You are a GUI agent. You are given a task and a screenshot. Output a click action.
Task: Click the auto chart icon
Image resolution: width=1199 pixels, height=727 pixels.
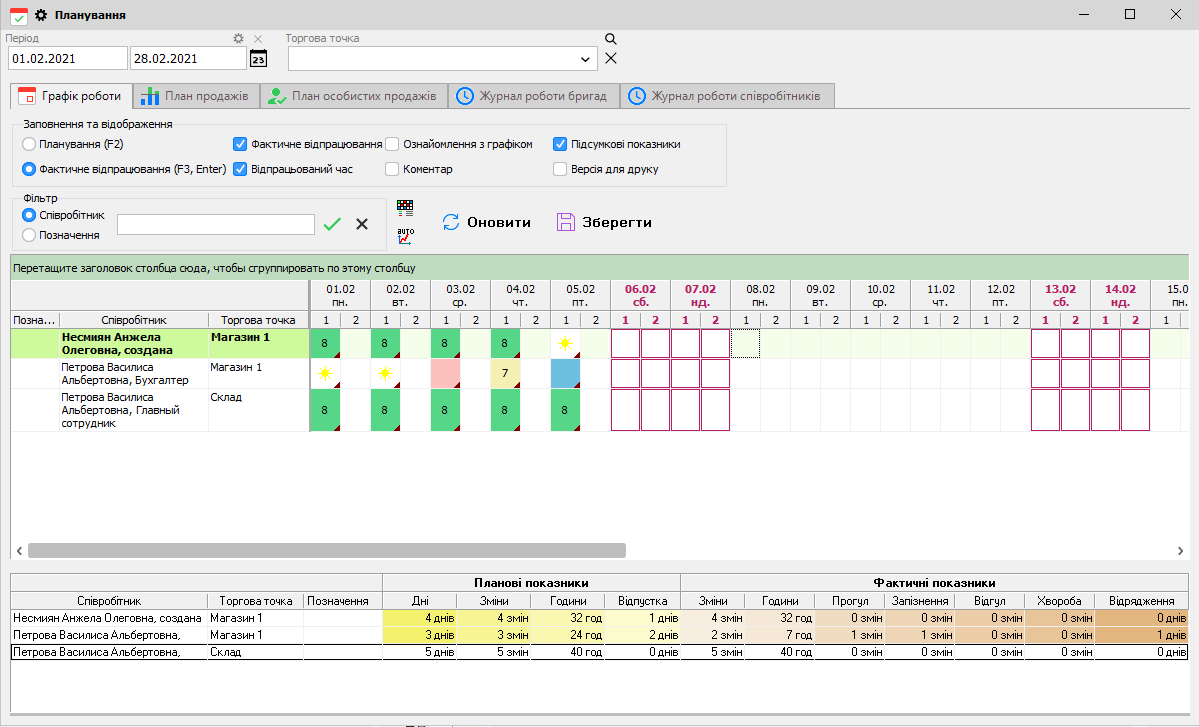click(x=405, y=236)
